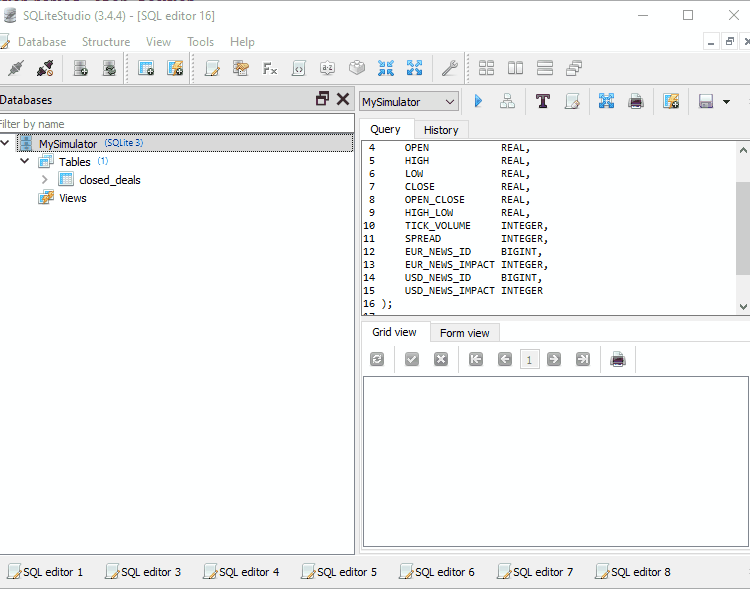The width and height of the screenshot is (750, 589).
Task: Open the Database menu
Action: click(42, 42)
